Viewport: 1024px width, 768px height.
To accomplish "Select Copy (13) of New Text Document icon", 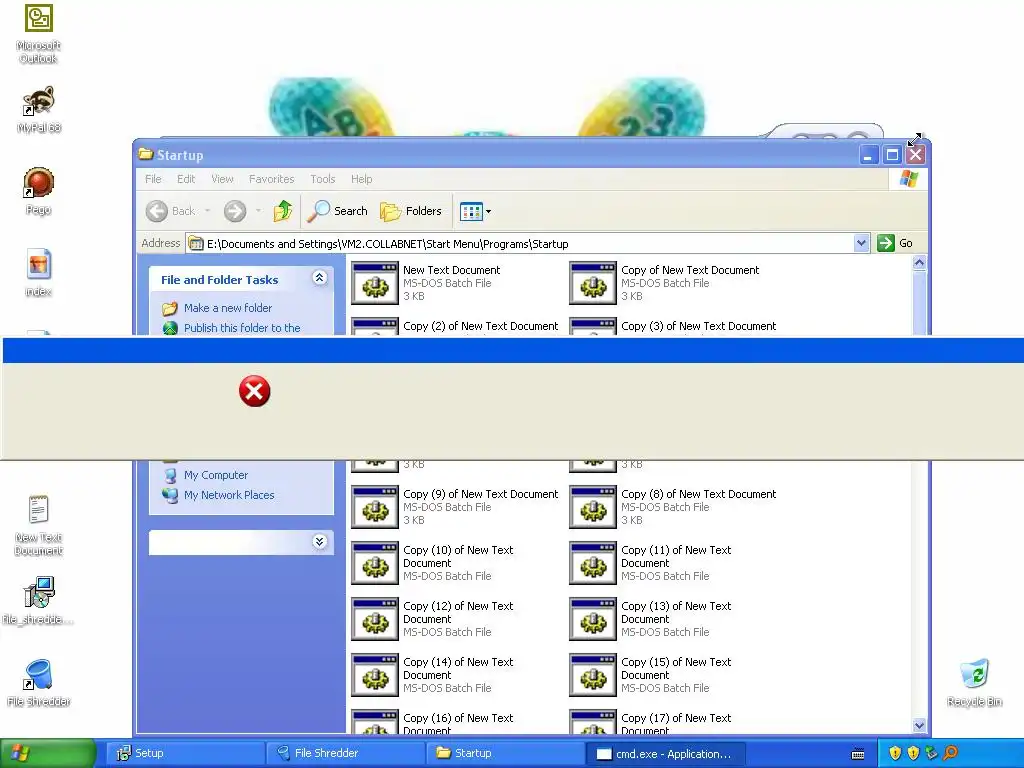I will coord(593,619).
